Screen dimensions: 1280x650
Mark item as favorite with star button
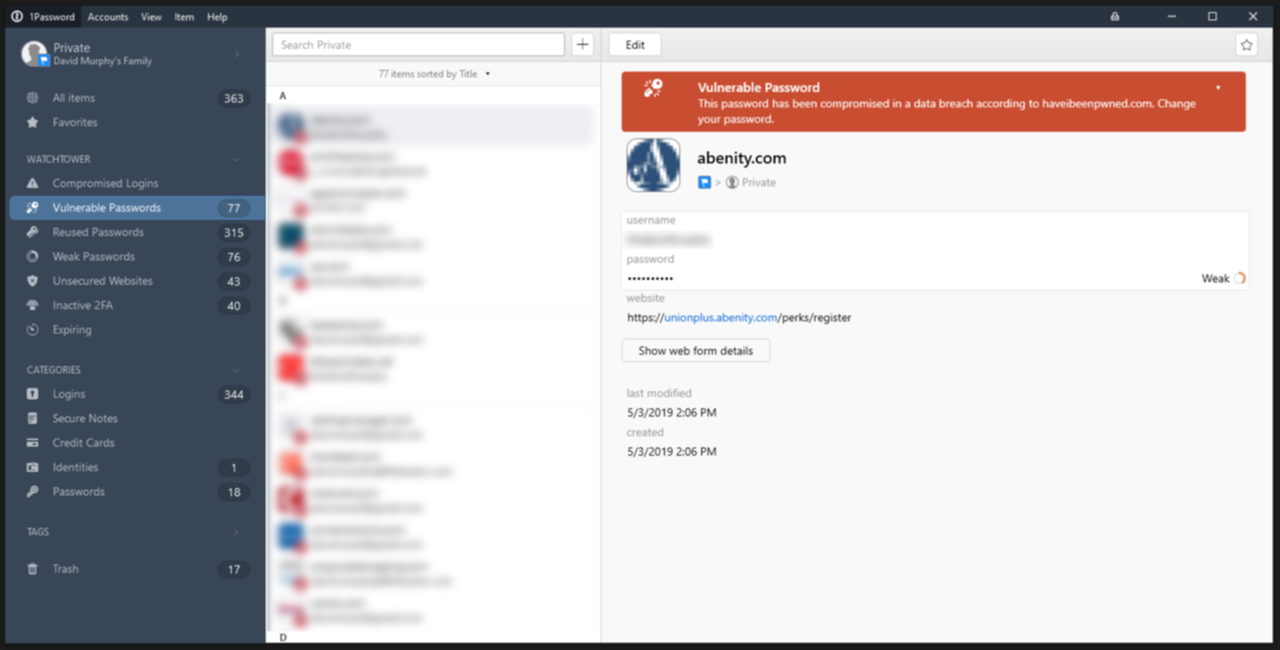[1246, 45]
